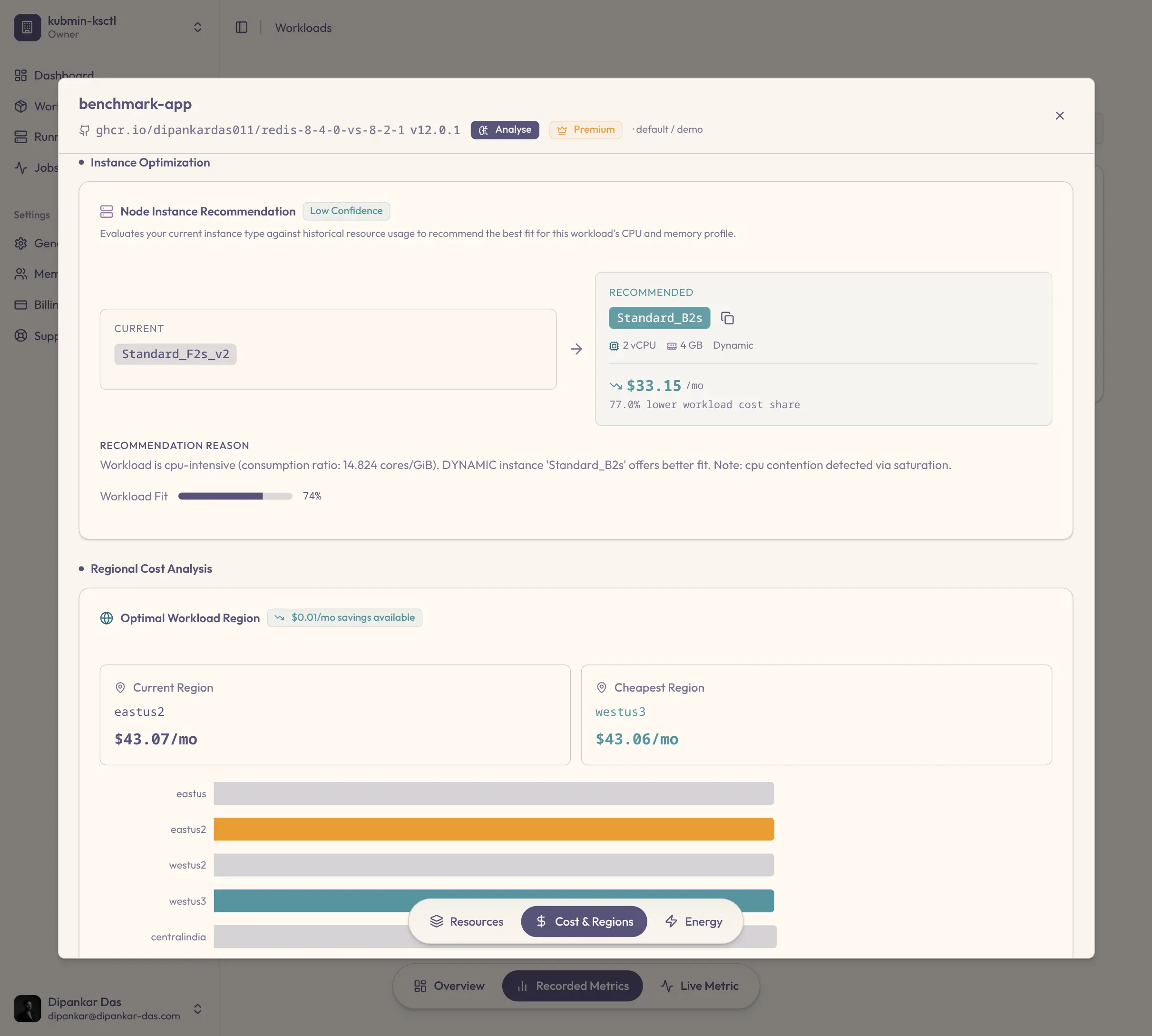This screenshot has width=1152, height=1036.
Task: Toggle the sidebar panel icon
Action: click(241, 27)
